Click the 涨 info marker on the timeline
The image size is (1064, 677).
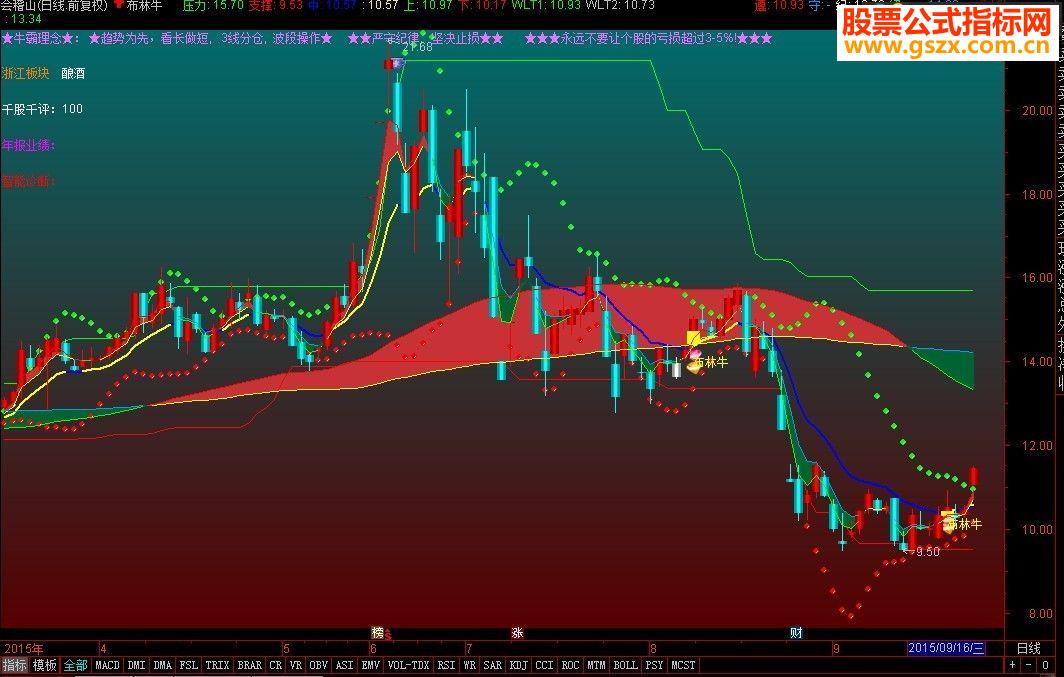pyautogui.click(x=517, y=633)
